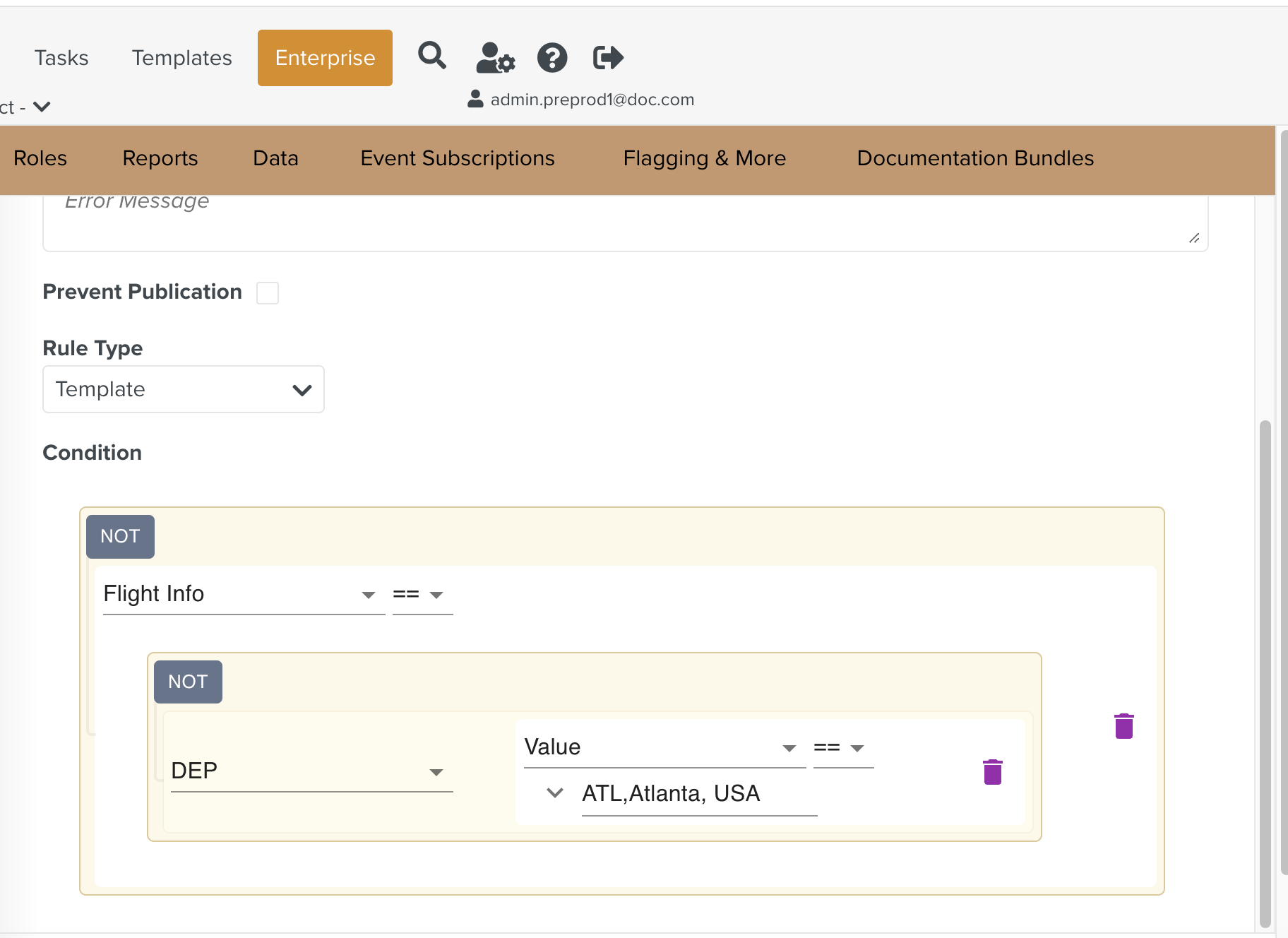Delete the nested NOT group with outer trash icon
The image size is (1288, 938).
[1123, 726]
